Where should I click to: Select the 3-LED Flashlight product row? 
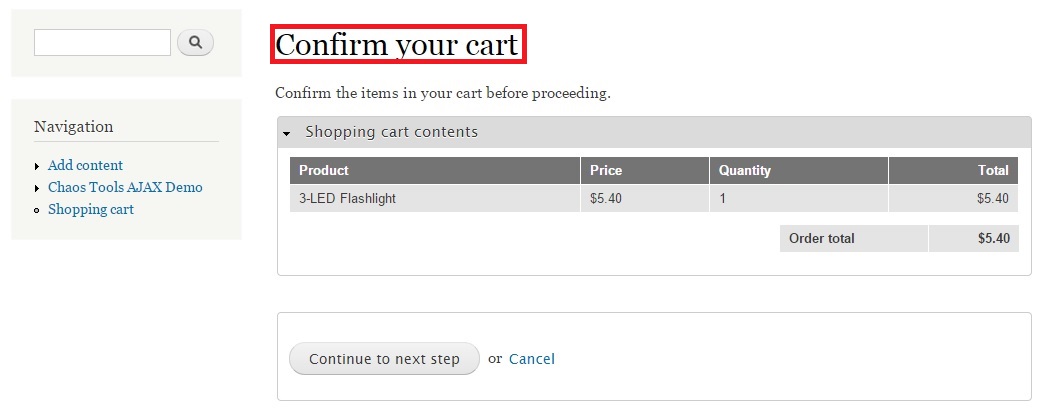654,198
